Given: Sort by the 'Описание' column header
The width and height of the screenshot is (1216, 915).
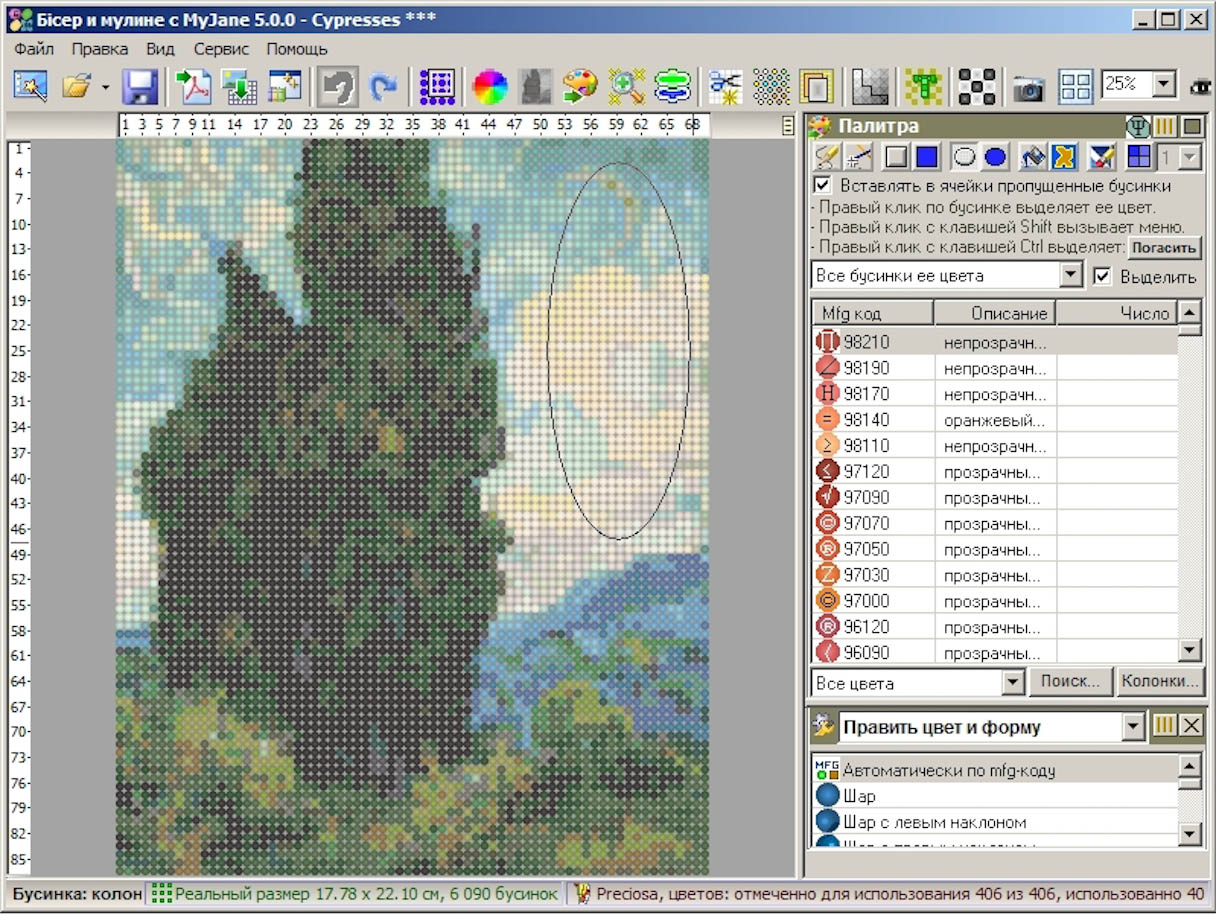Looking at the screenshot, I should click(995, 313).
